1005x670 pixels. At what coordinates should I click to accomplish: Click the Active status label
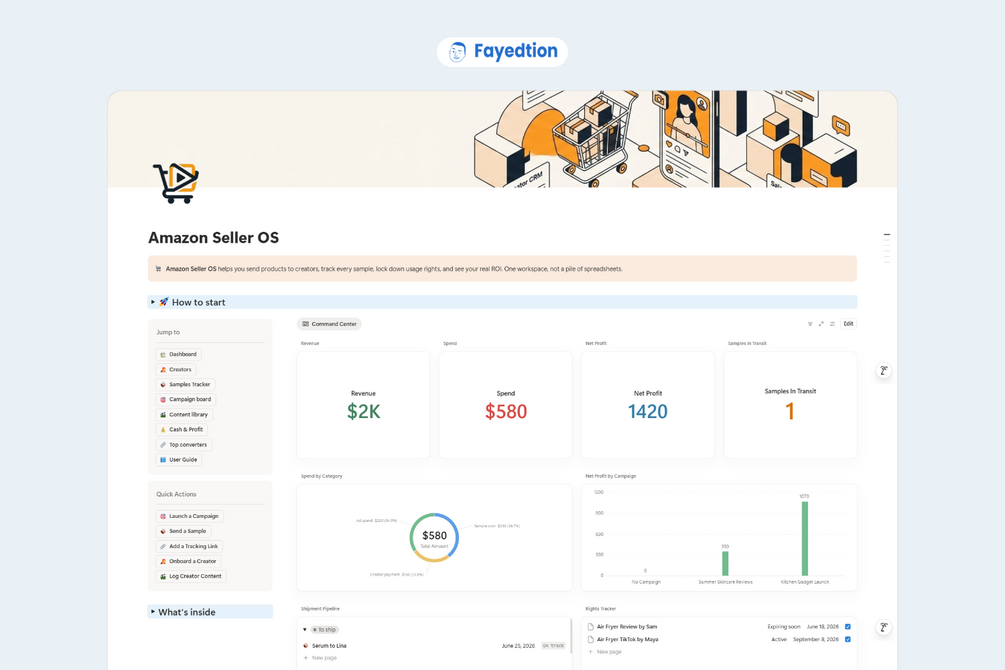click(779, 639)
